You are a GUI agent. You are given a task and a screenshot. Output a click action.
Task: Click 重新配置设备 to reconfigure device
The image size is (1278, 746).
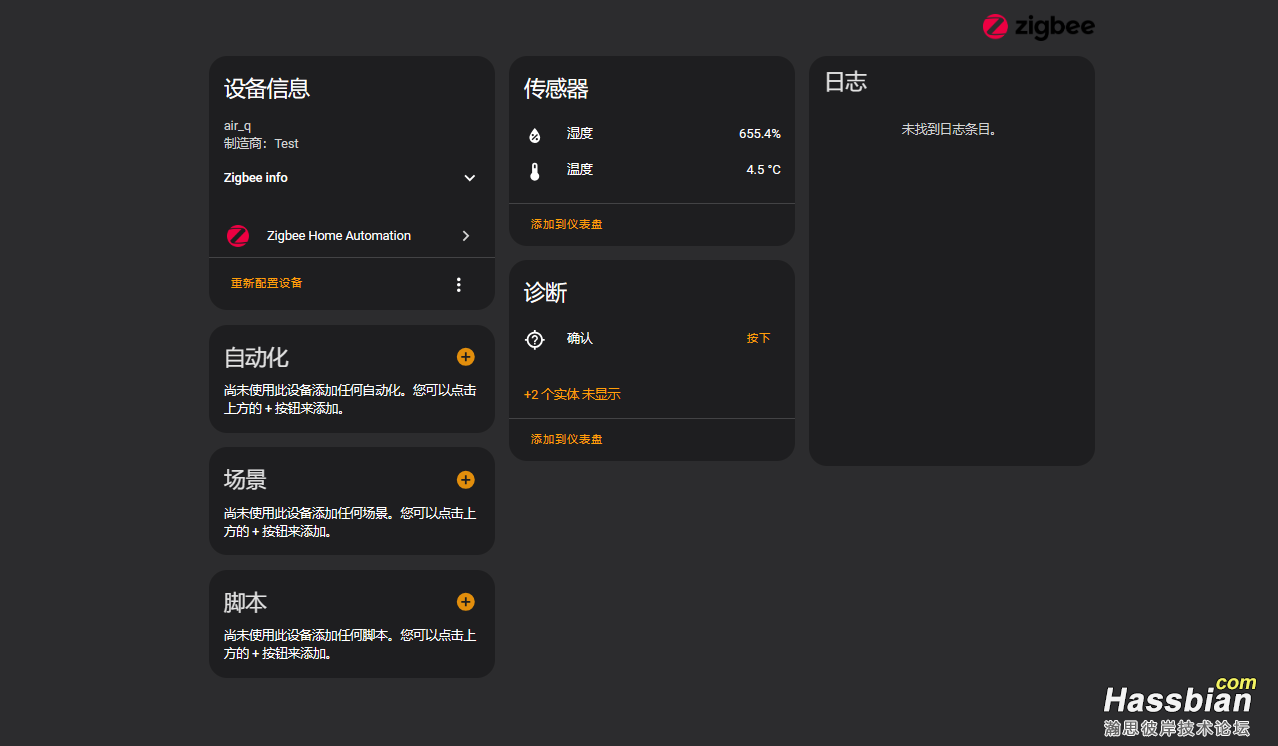[267, 283]
